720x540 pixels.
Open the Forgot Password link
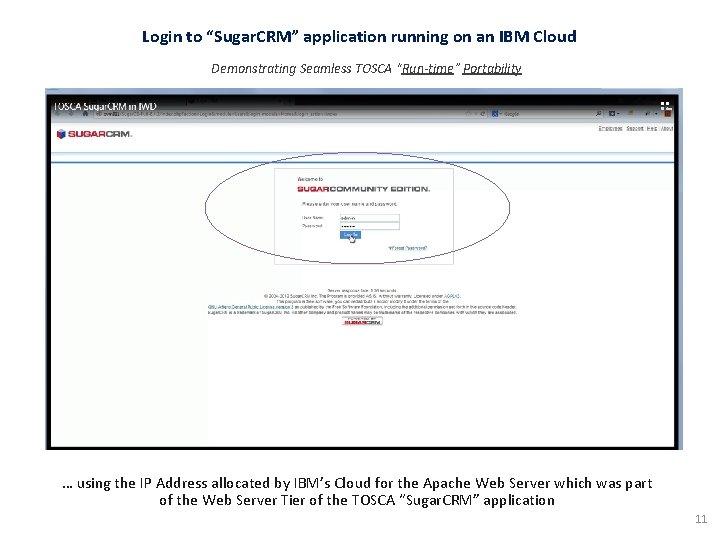[408, 248]
